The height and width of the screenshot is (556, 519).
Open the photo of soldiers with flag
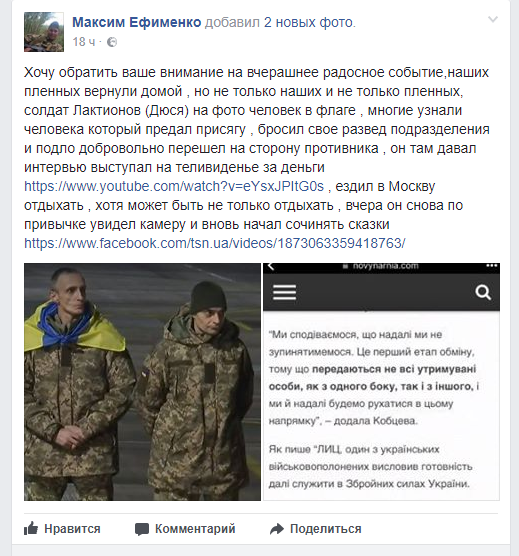143,382
